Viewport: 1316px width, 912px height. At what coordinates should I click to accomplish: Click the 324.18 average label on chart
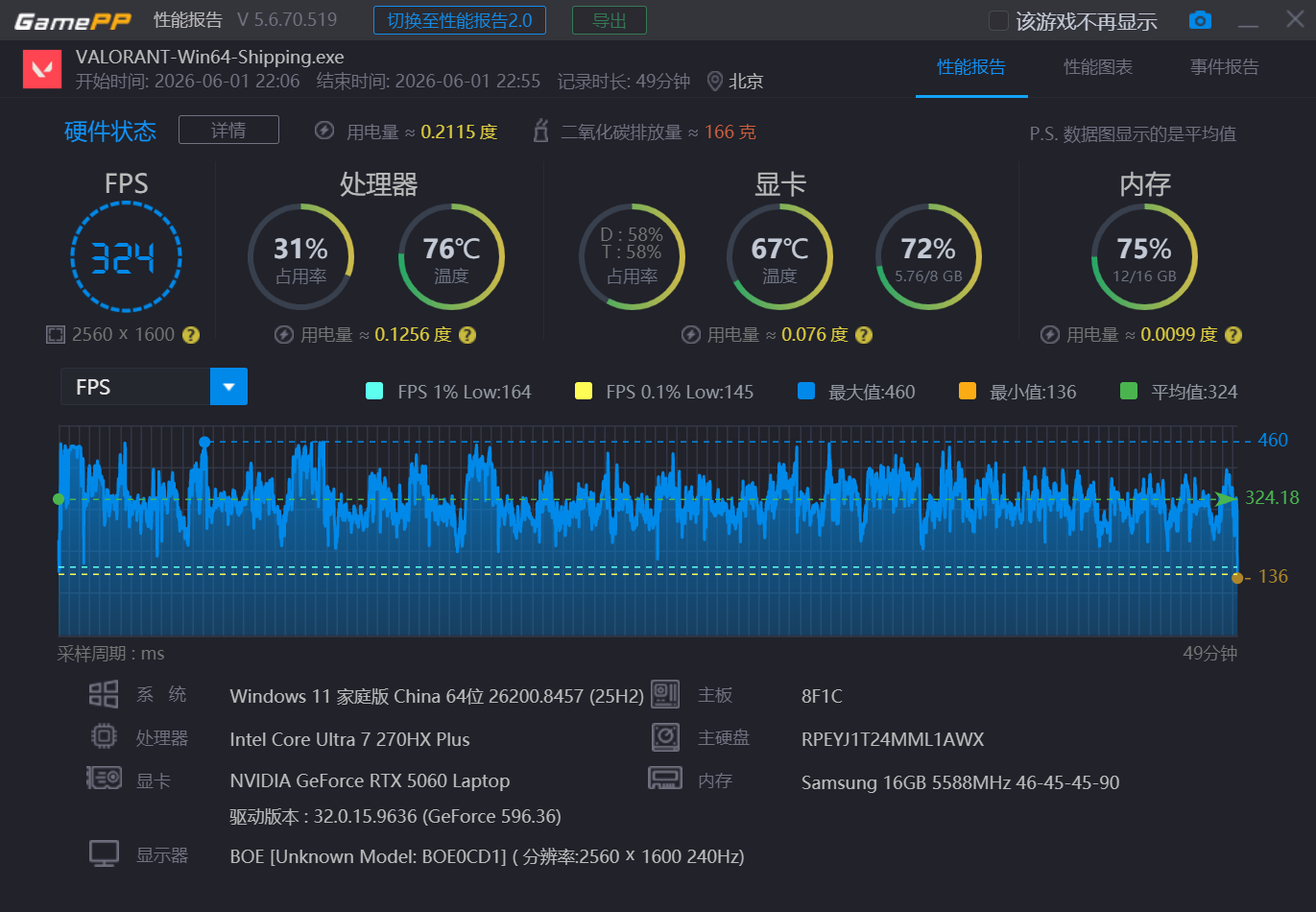click(1272, 497)
